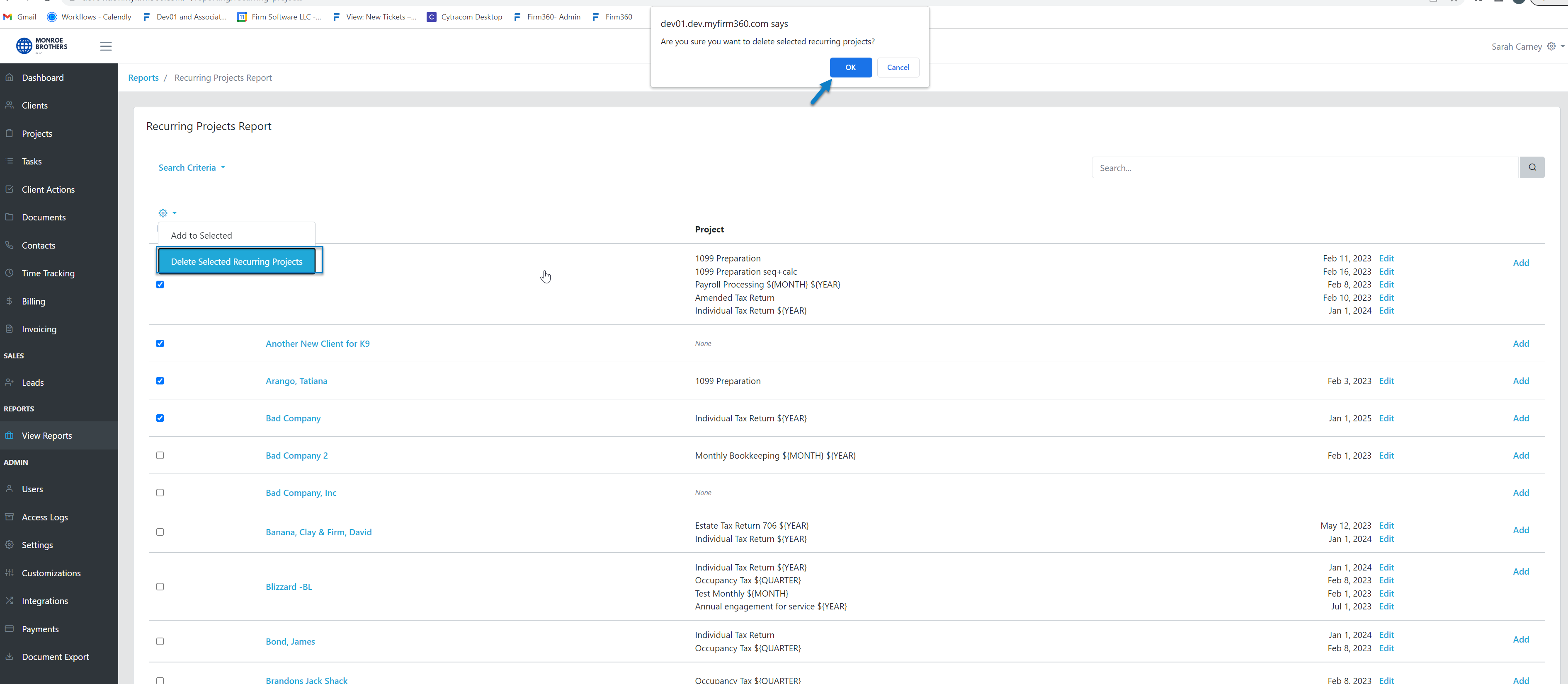This screenshot has width=1568, height=684.
Task: Collapse the sidebar with the hamburger icon
Action: click(x=105, y=46)
